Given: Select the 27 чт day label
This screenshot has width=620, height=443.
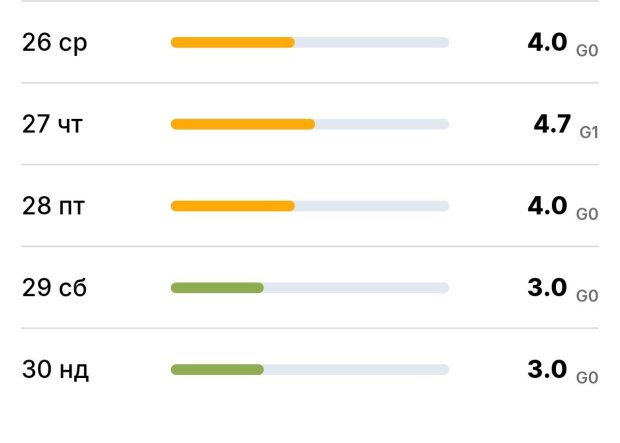Looking at the screenshot, I should [55, 125].
